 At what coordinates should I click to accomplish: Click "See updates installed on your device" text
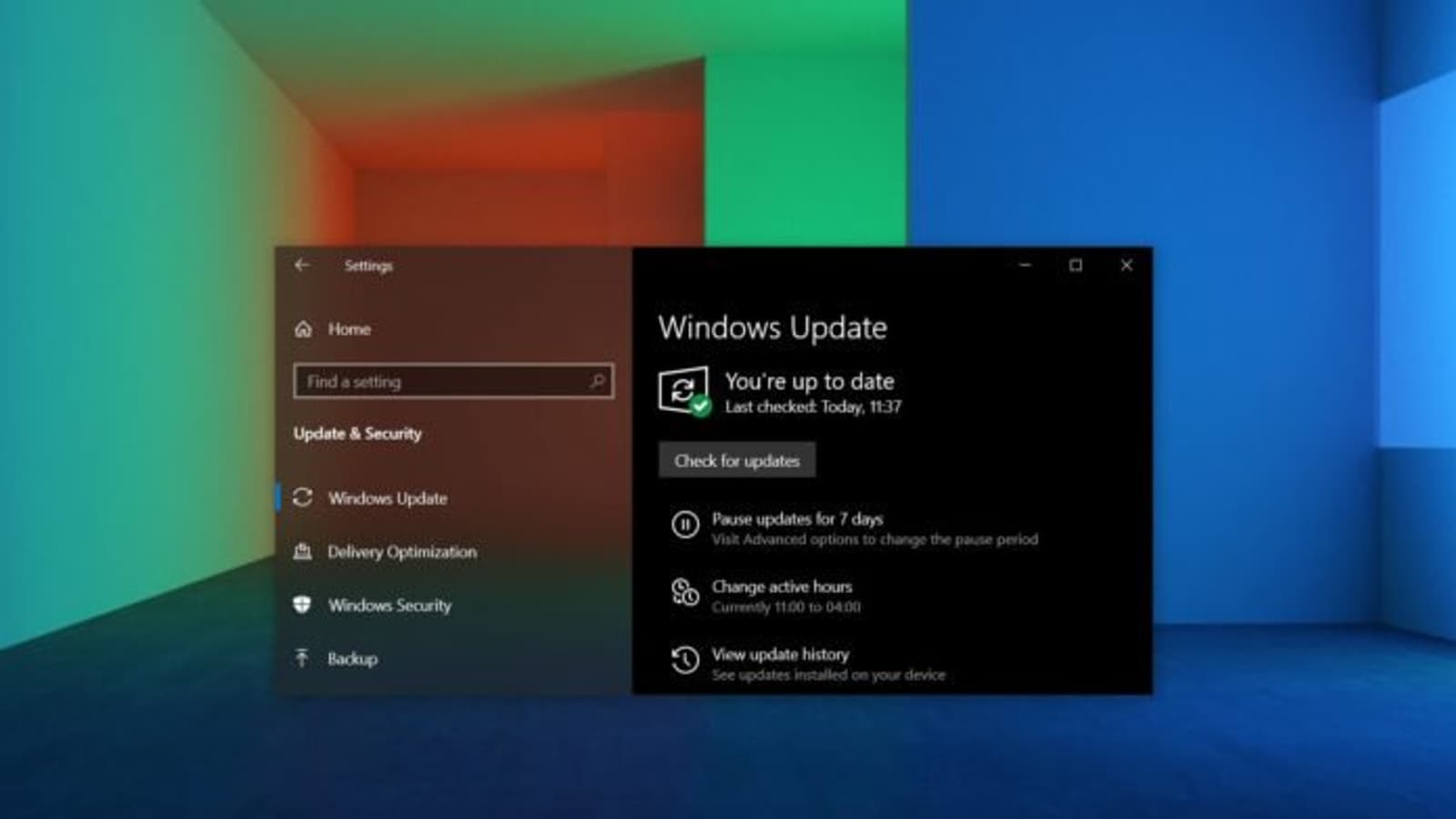[x=828, y=675]
